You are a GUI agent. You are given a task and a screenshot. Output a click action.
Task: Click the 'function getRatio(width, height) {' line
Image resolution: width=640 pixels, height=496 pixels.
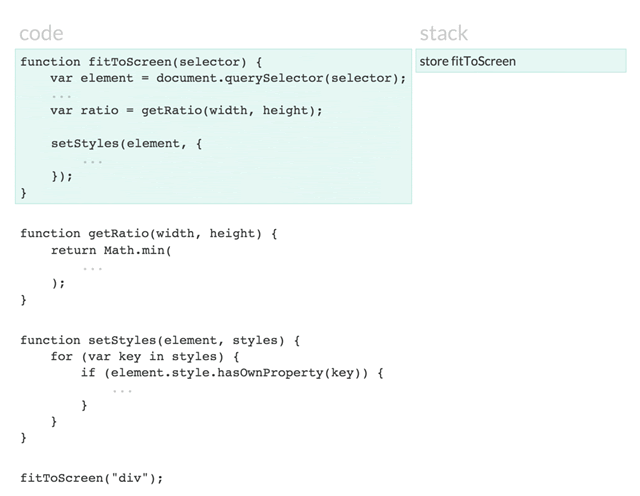(149, 234)
